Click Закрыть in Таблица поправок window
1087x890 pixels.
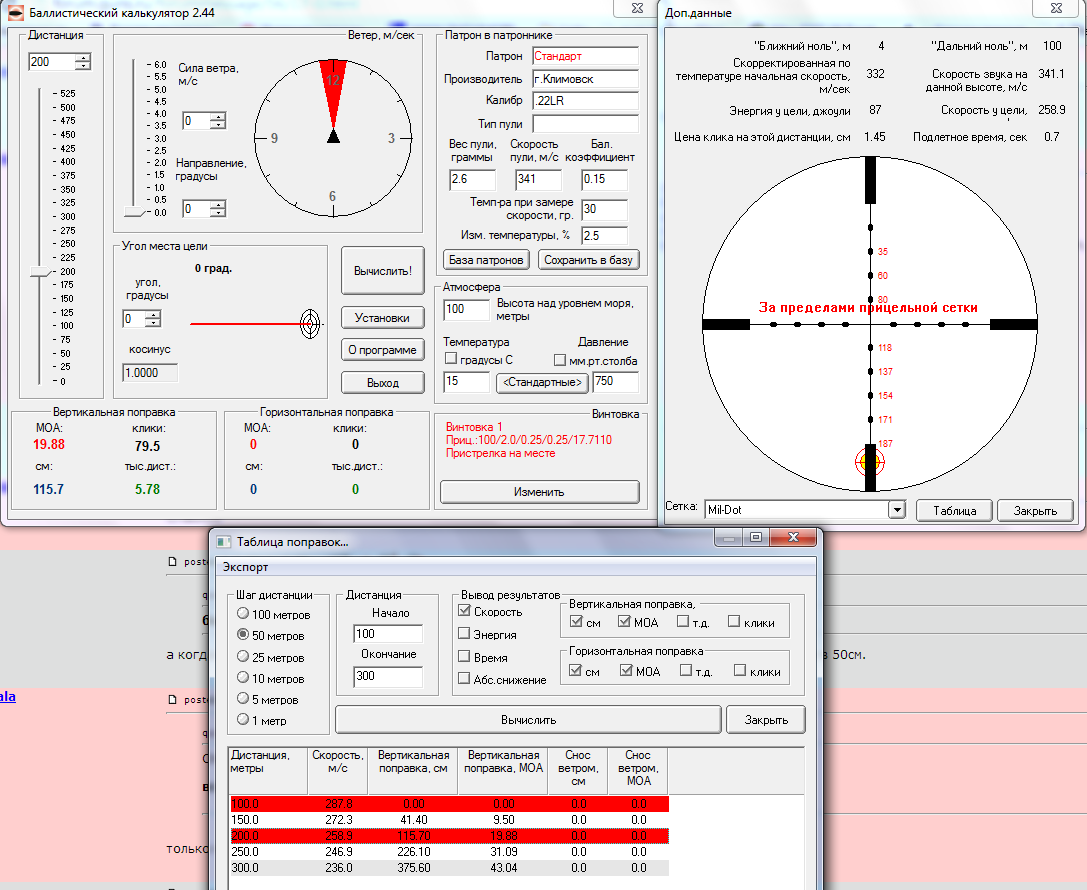766,719
